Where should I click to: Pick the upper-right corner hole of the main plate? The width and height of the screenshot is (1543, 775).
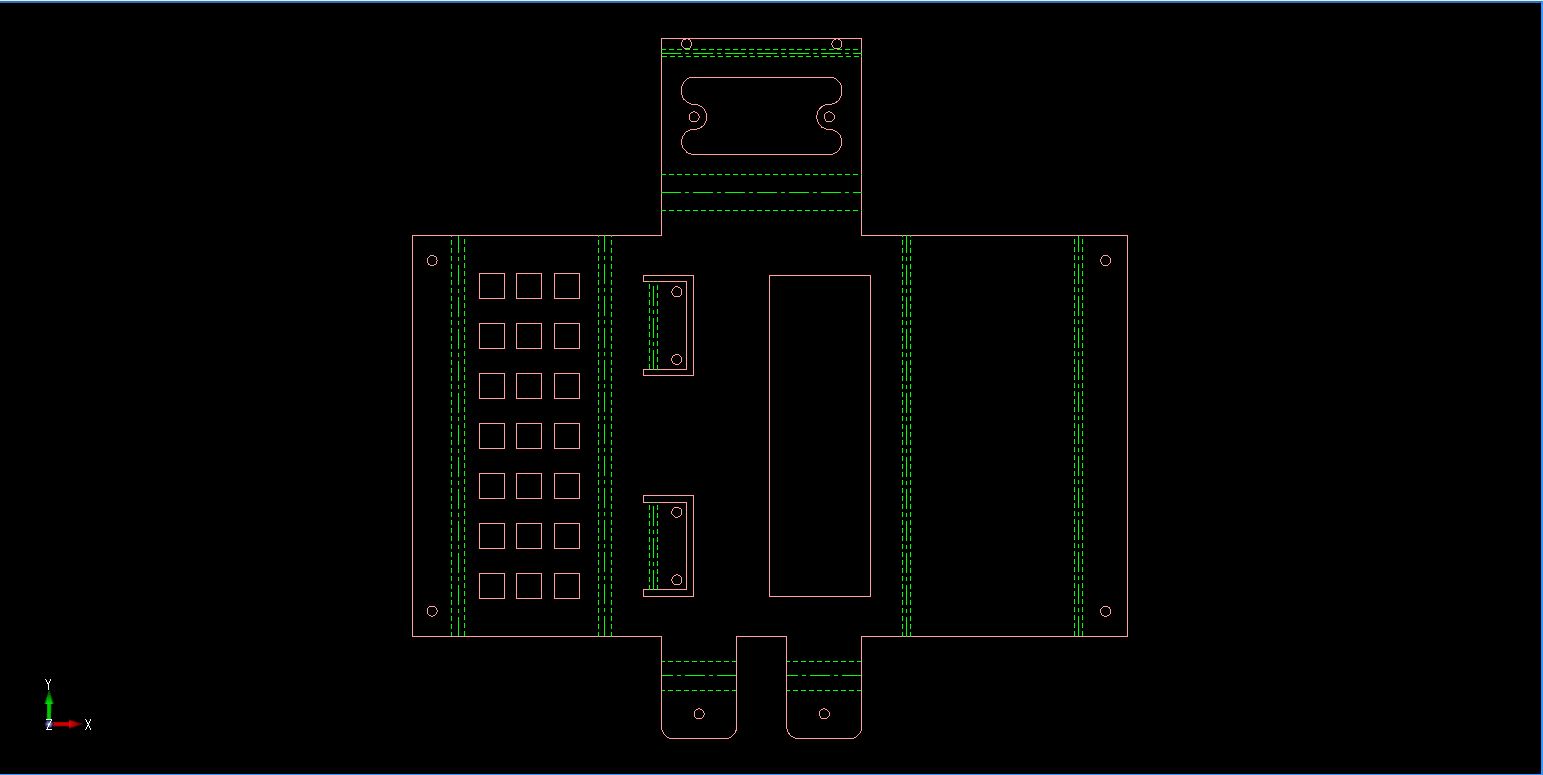[x=1105, y=260]
